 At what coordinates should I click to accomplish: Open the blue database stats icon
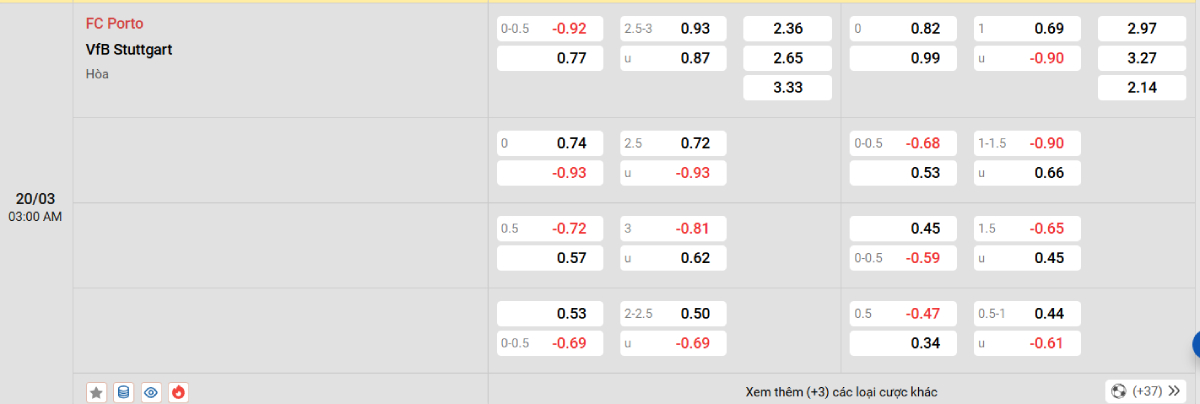pyautogui.click(x=123, y=392)
